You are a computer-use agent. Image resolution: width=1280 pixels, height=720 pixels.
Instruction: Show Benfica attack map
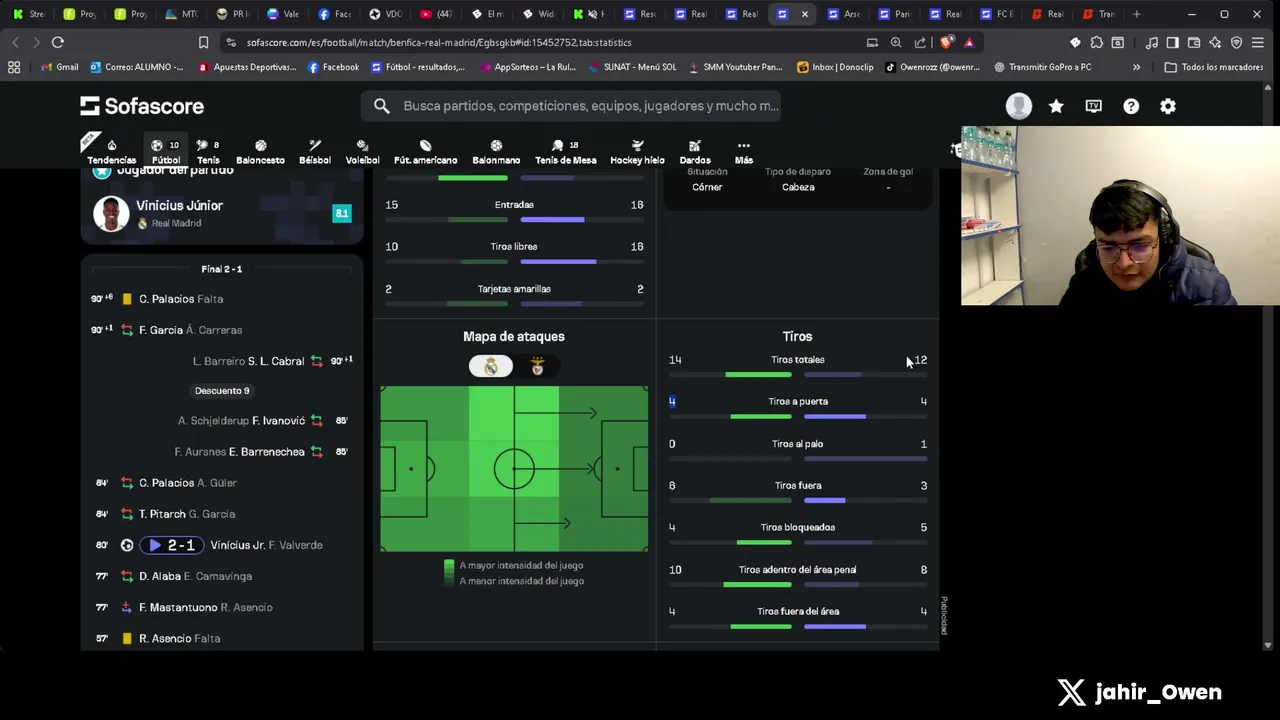537,367
